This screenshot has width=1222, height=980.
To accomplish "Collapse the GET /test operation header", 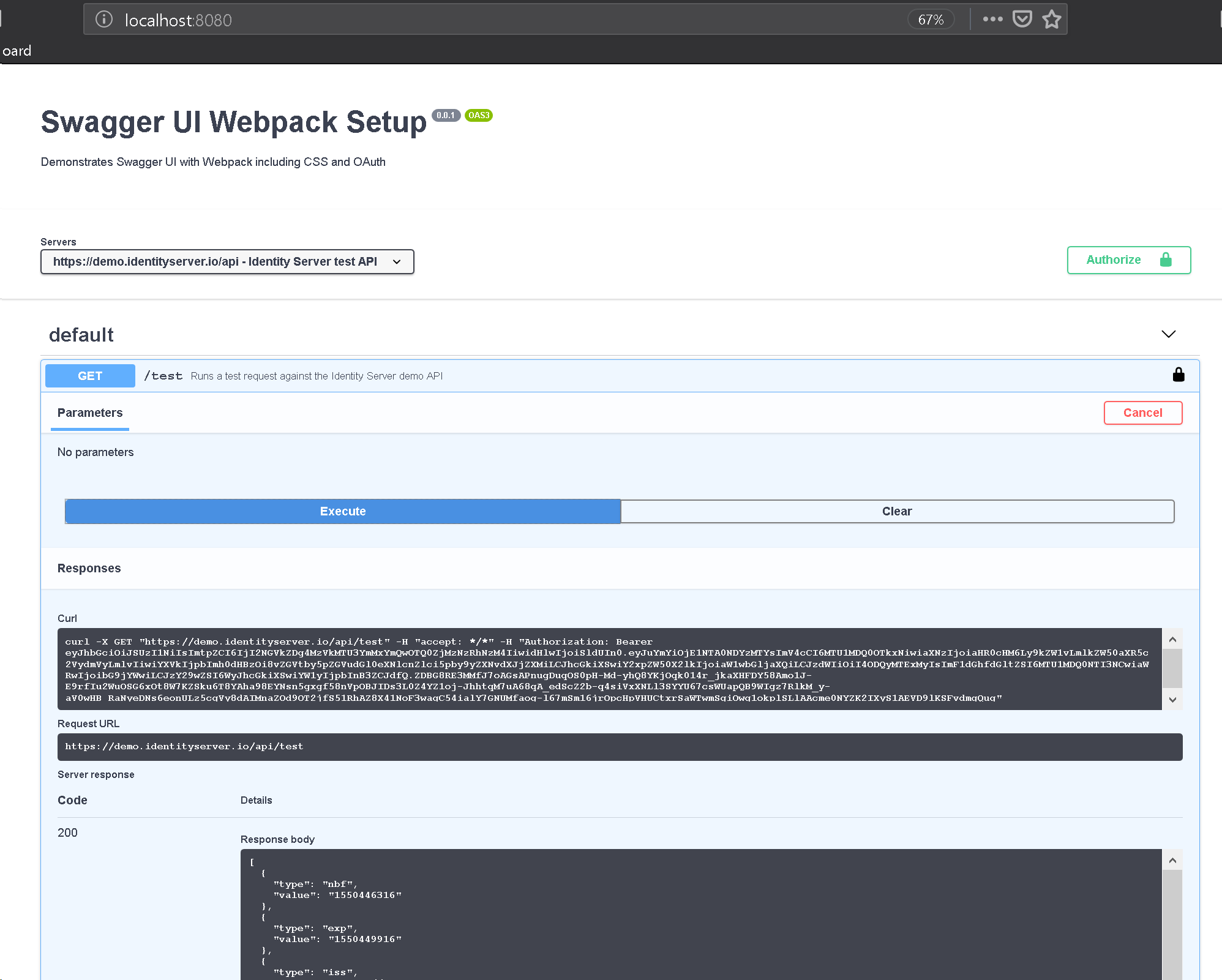I will tap(612, 376).
